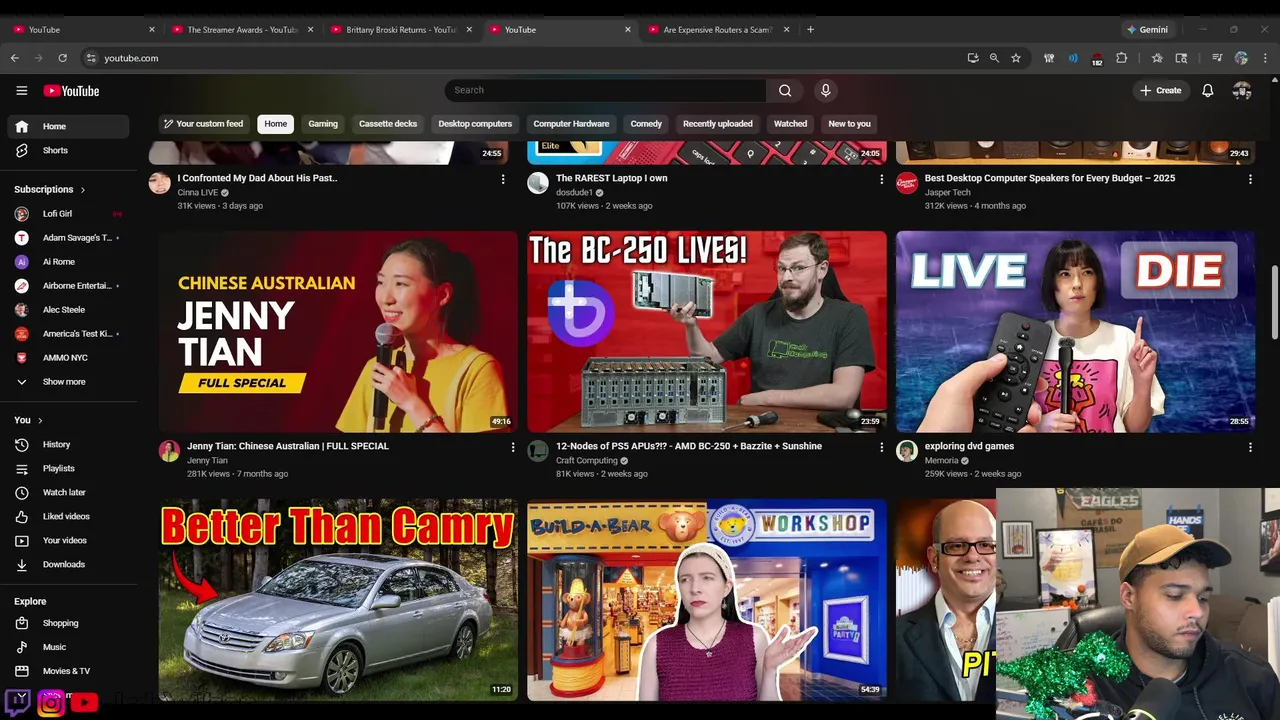Click the YouTube search input field

(x=605, y=91)
